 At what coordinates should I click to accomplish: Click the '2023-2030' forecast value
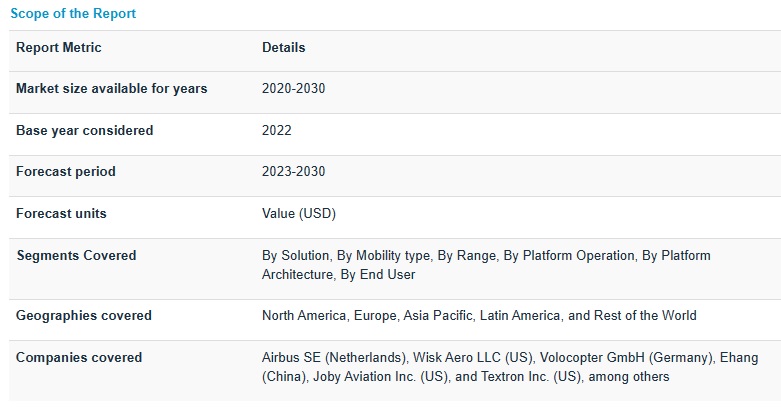[x=294, y=172]
